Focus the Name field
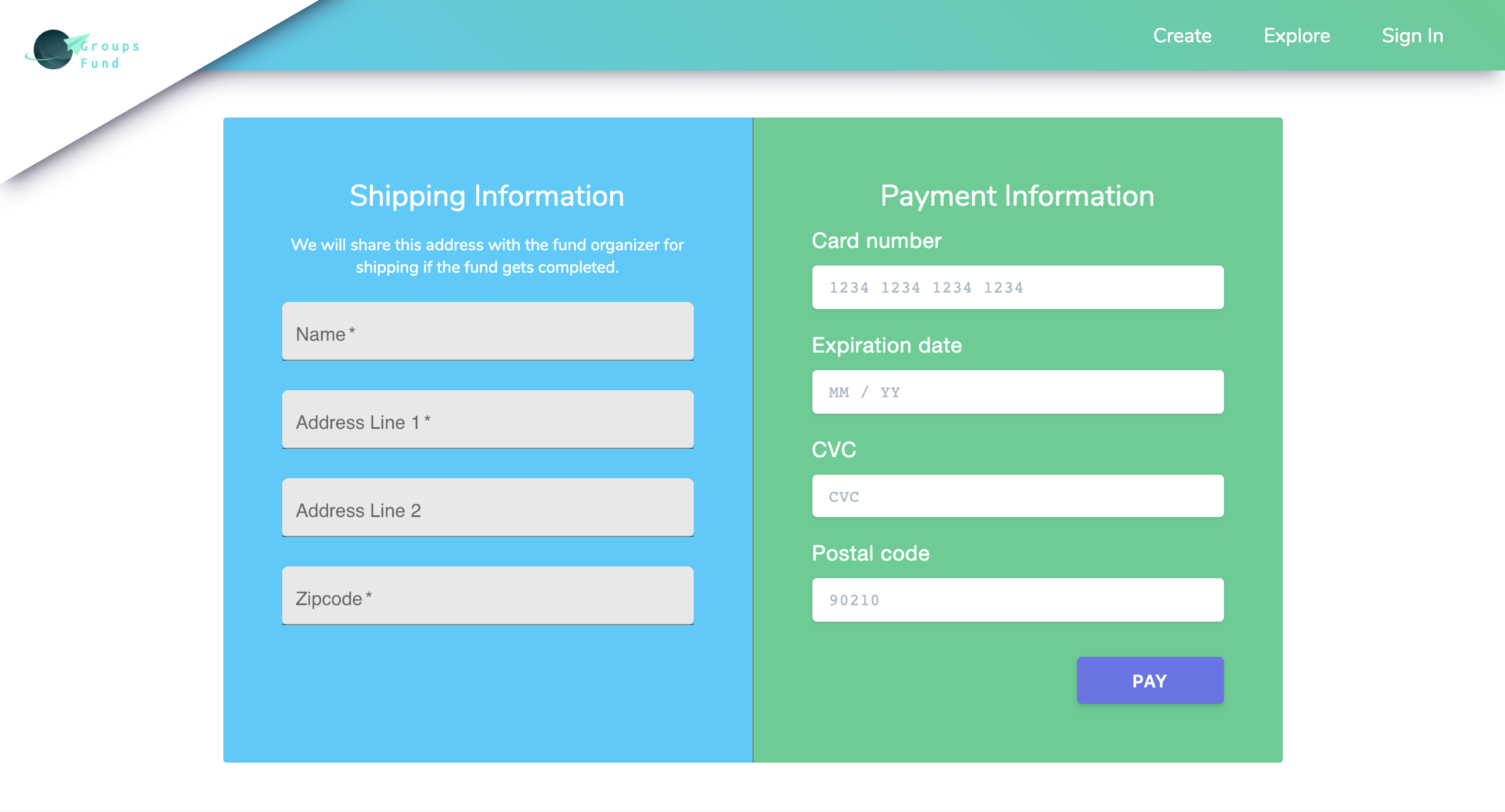 tap(487, 332)
